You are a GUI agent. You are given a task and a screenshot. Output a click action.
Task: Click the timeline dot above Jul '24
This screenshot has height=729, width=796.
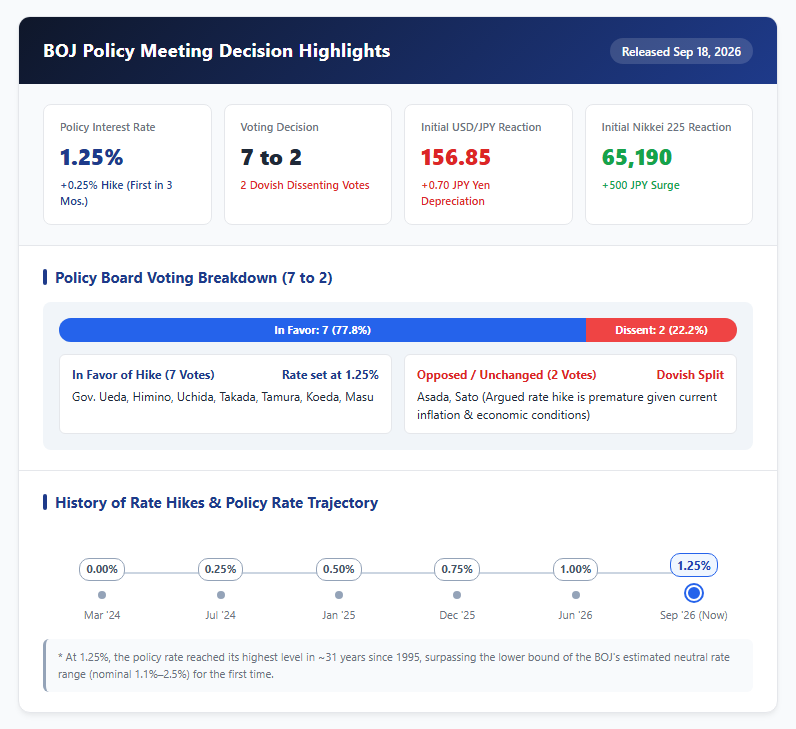220,594
